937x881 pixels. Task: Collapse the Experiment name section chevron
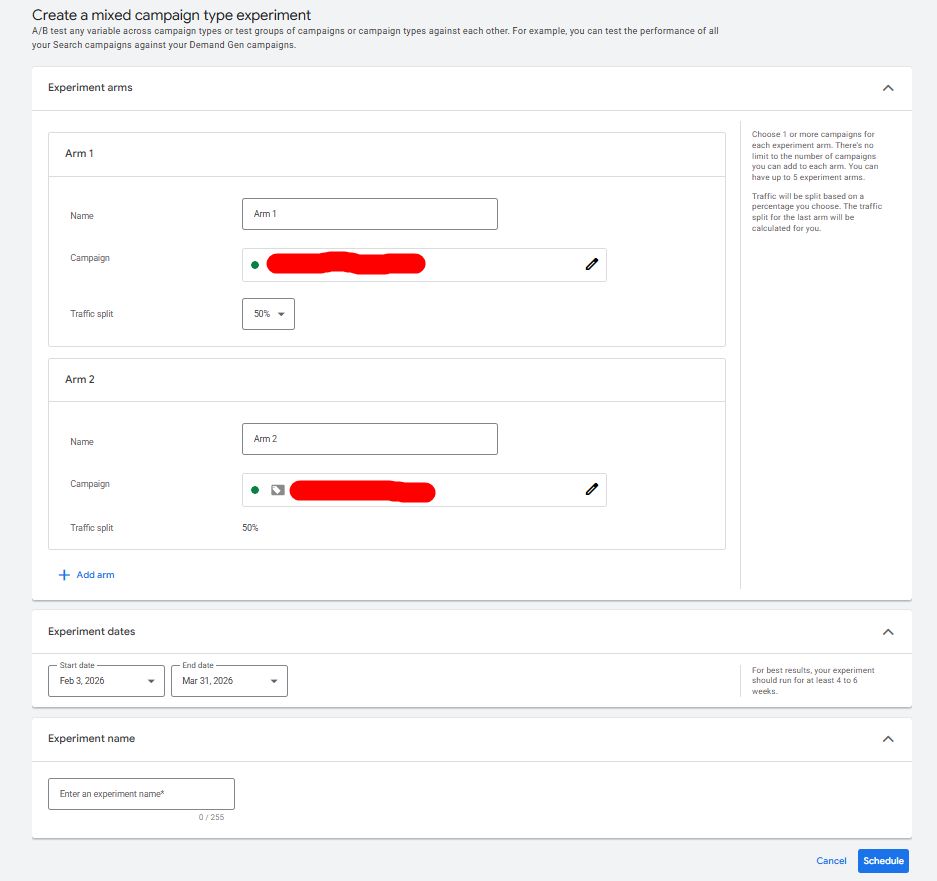pyautogui.click(x=887, y=739)
